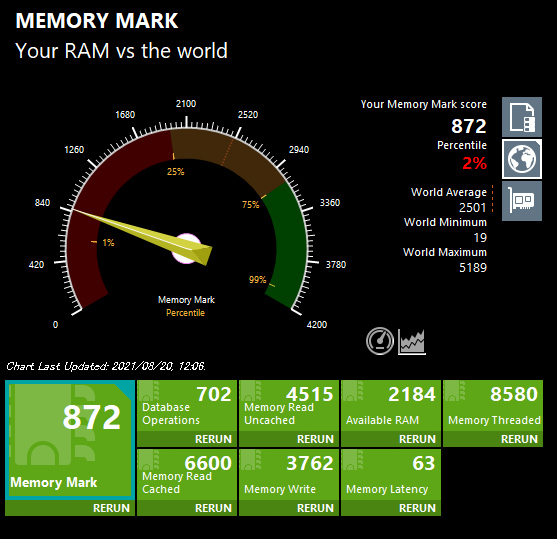Image resolution: width=557 pixels, height=539 pixels.
Task: Open the baseline results file icon
Action: tap(522, 117)
